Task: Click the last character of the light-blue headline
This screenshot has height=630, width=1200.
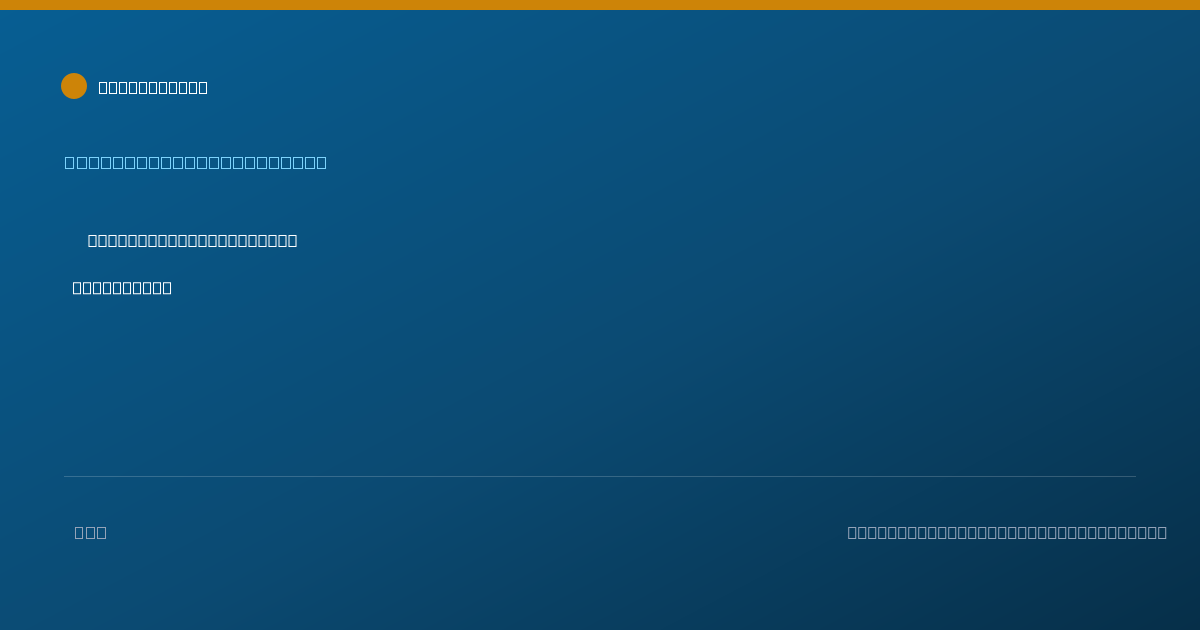Action: (x=321, y=162)
